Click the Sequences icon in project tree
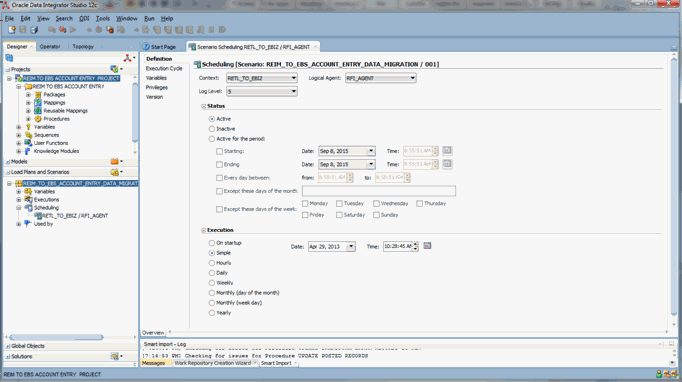The height and width of the screenshot is (382, 682). [x=28, y=135]
